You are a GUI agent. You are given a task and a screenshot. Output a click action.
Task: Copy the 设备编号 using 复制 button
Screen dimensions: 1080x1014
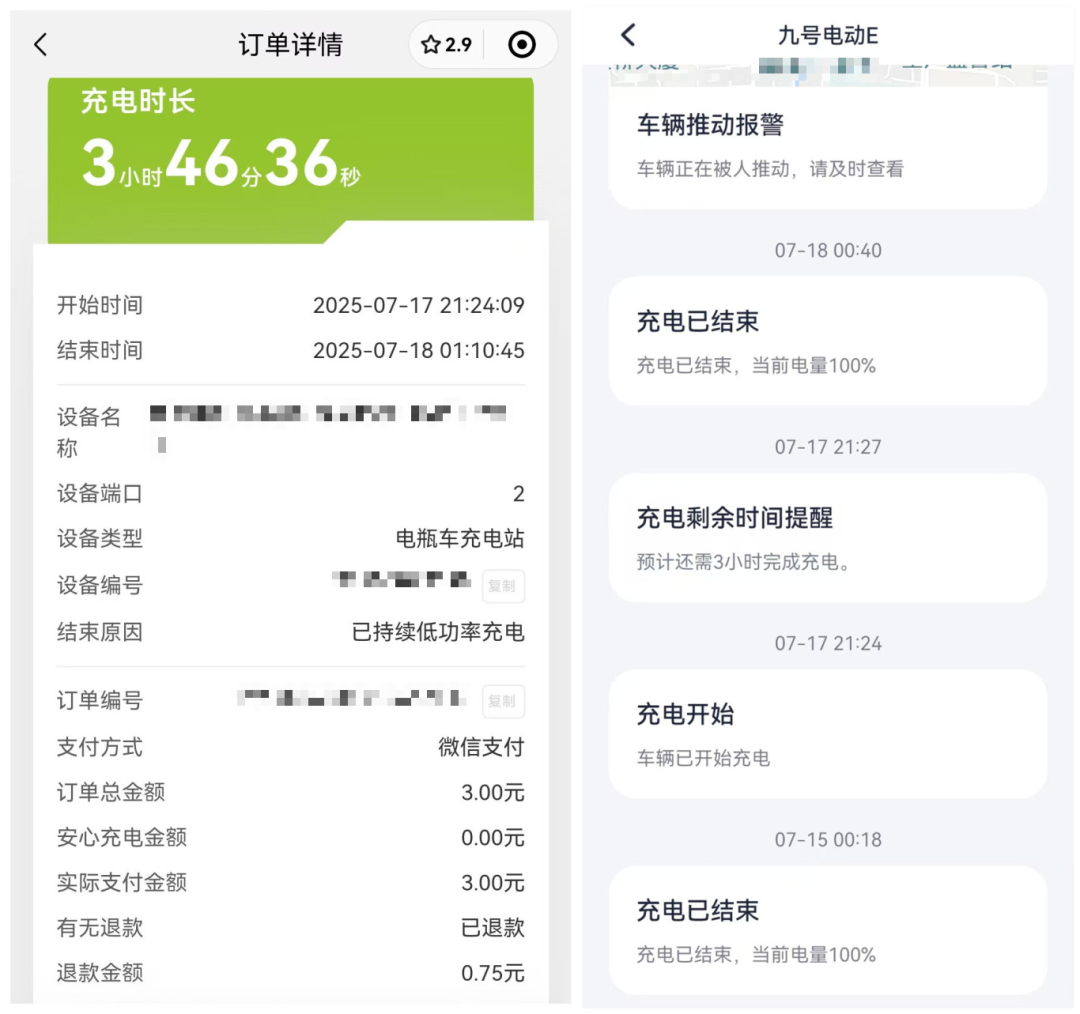(502, 586)
